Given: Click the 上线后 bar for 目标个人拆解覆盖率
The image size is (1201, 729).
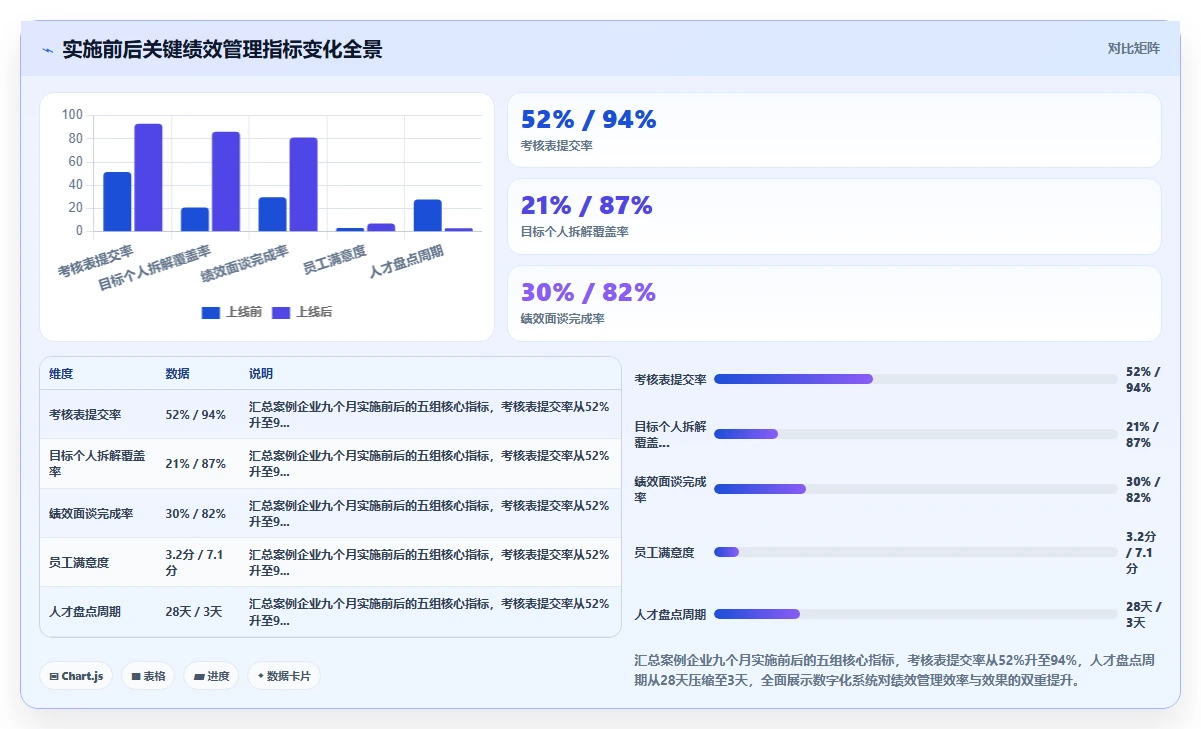Looking at the screenshot, I should (x=226, y=181).
